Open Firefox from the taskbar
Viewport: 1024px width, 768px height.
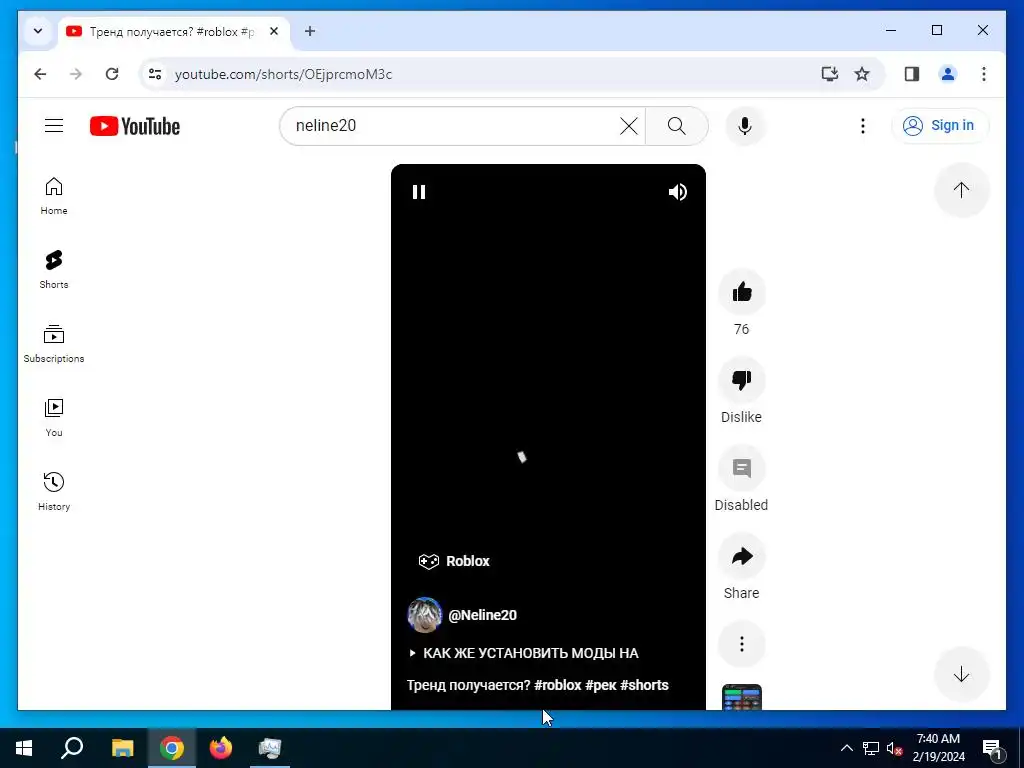point(221,748)
